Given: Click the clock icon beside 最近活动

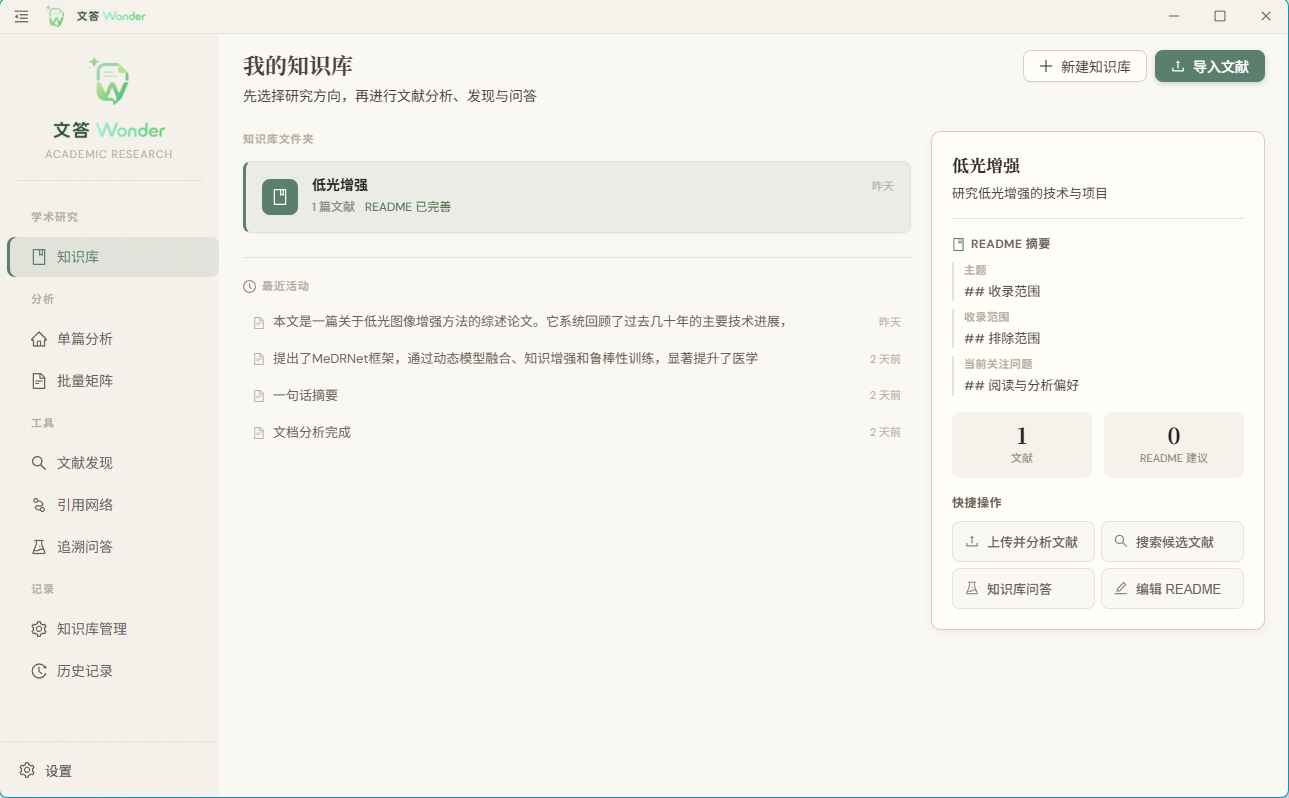Looking at the screenshot, I should [x=250, y=286].
